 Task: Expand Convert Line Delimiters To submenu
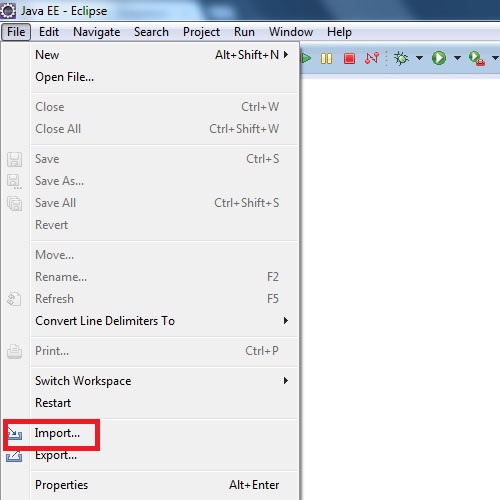[286, 321]
